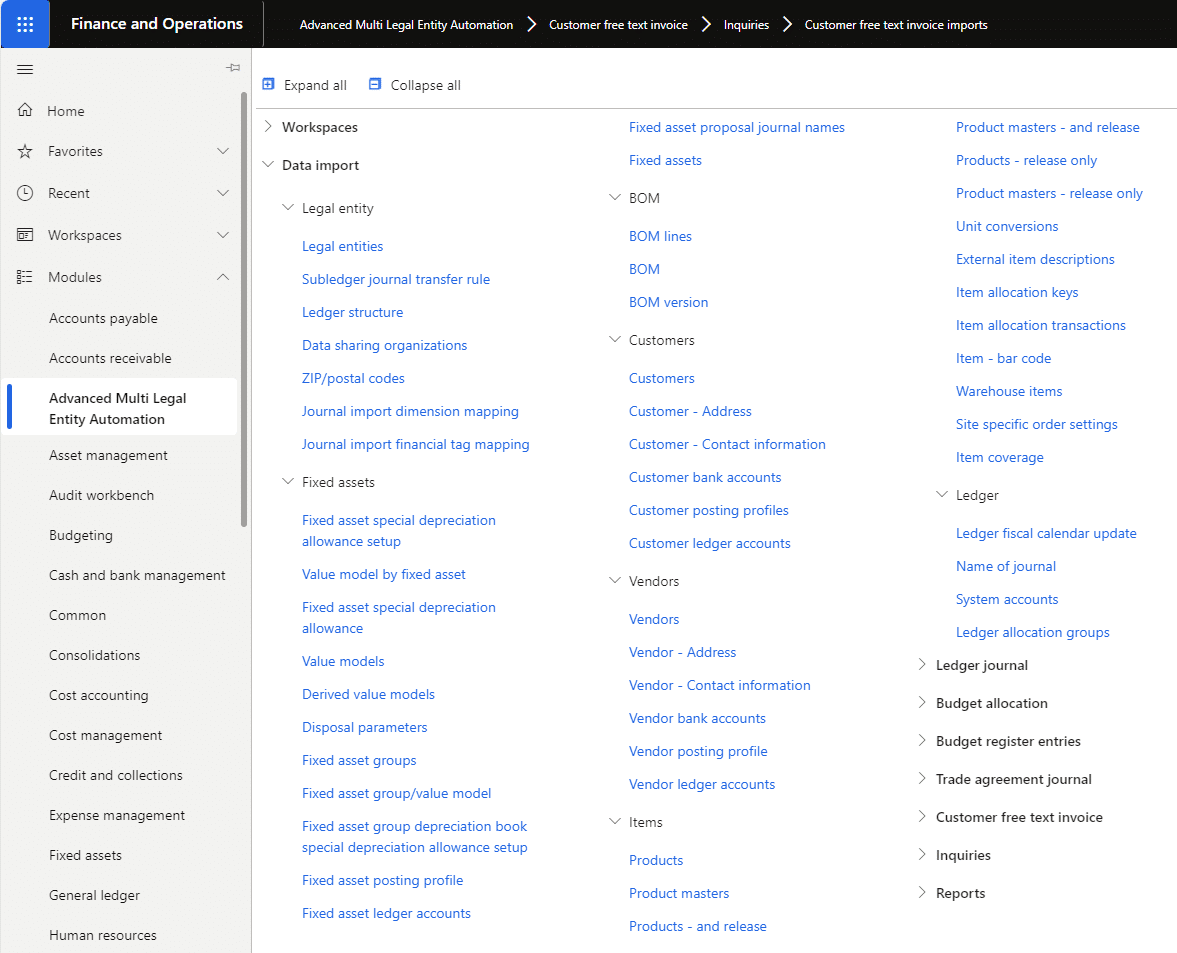Viewport: 1177px width, 953px height.
Task: Open System accounts link
Action: pos(1007,599)
